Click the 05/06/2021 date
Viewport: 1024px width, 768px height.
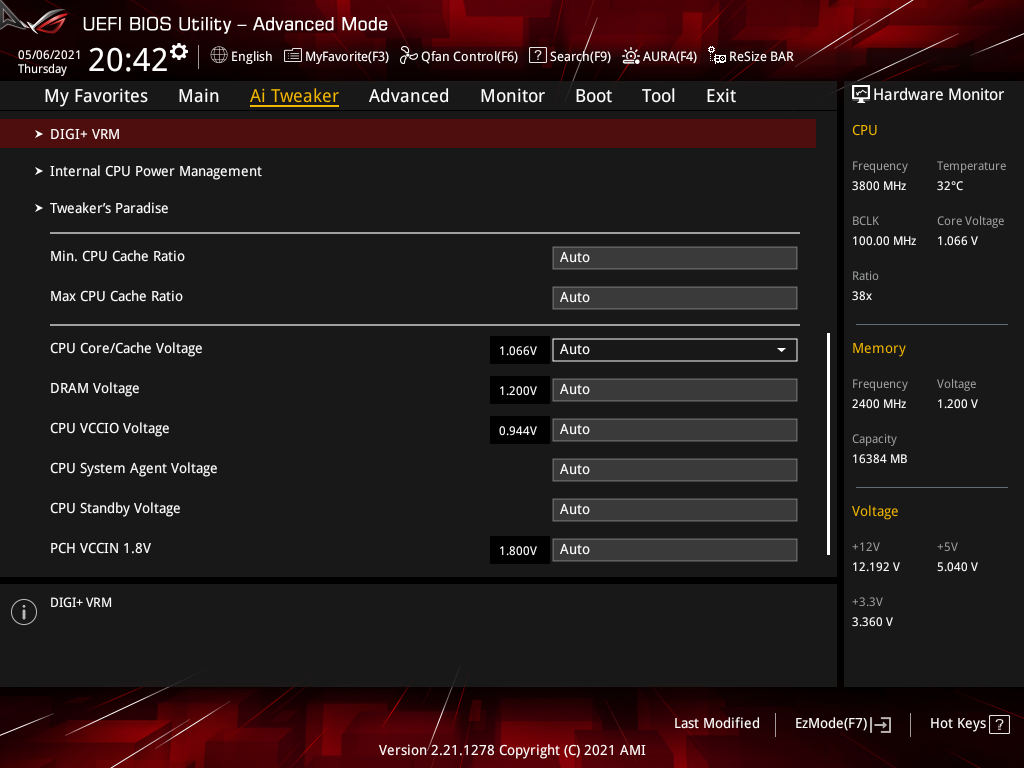point(49,55)
